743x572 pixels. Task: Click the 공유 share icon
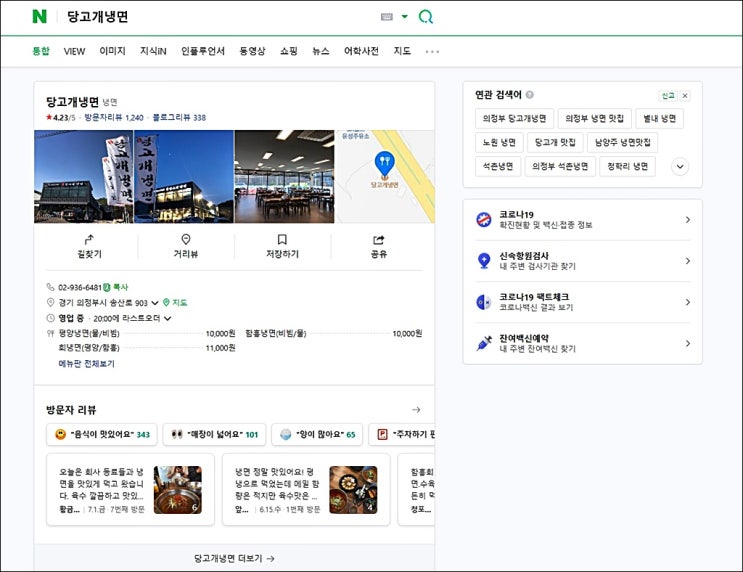pos(379,240)
